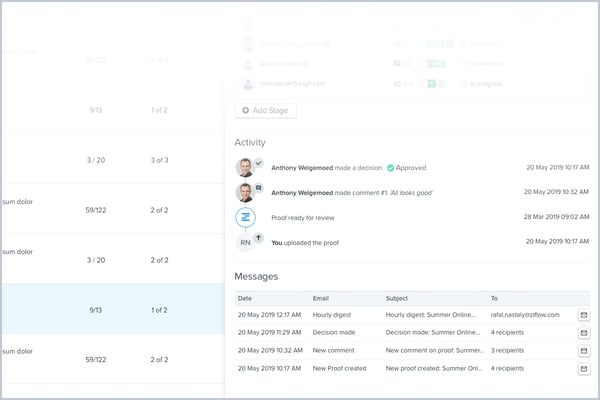Click the To column header
The width and height of the screenshot is (600, 400).
coord(496,297)
